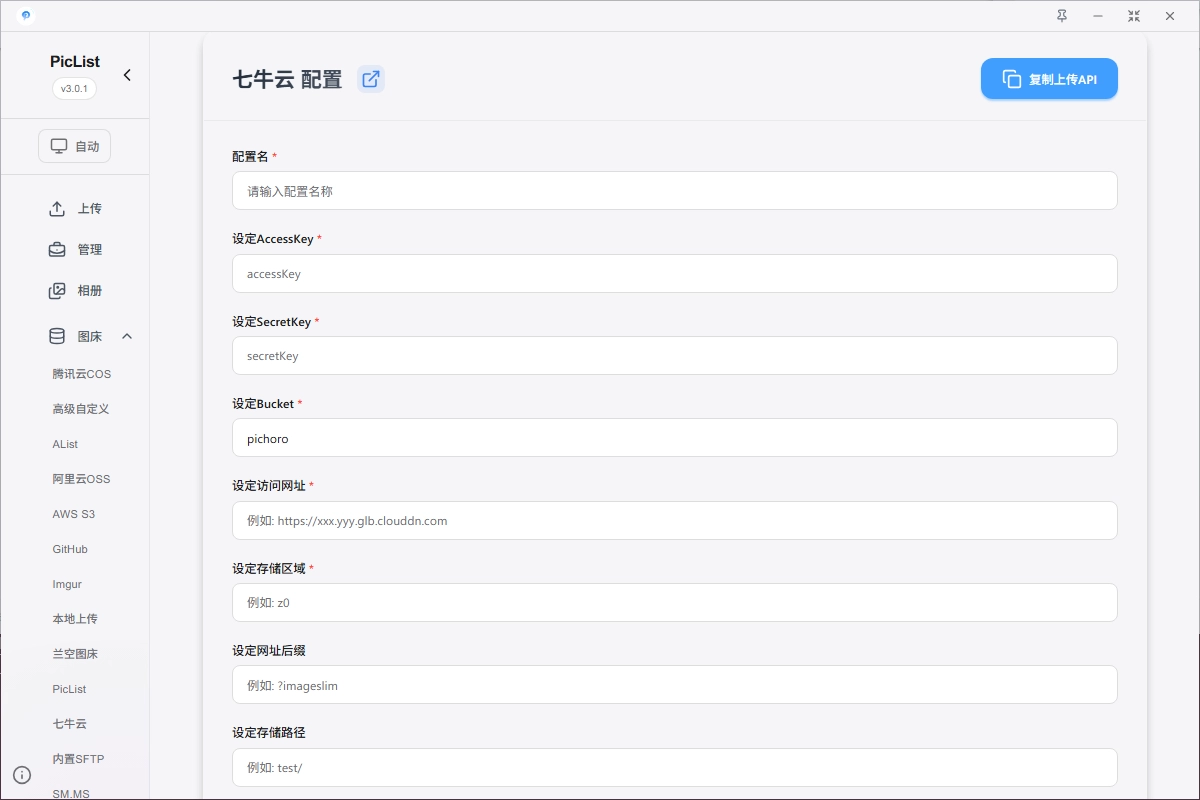The width and height of the screenshot is (1200, 800).
Task: Select PicList entry in the 图床 list
Action: pos(70,689)
